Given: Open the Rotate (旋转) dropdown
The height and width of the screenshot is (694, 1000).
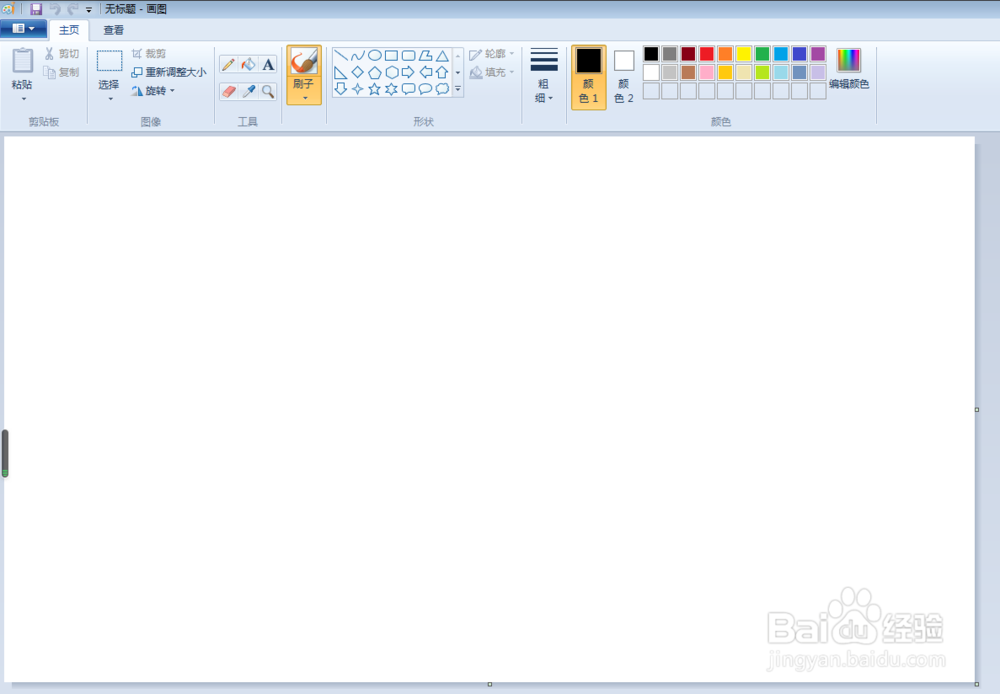Looking at the screenshot, I should tap(153, 91).
